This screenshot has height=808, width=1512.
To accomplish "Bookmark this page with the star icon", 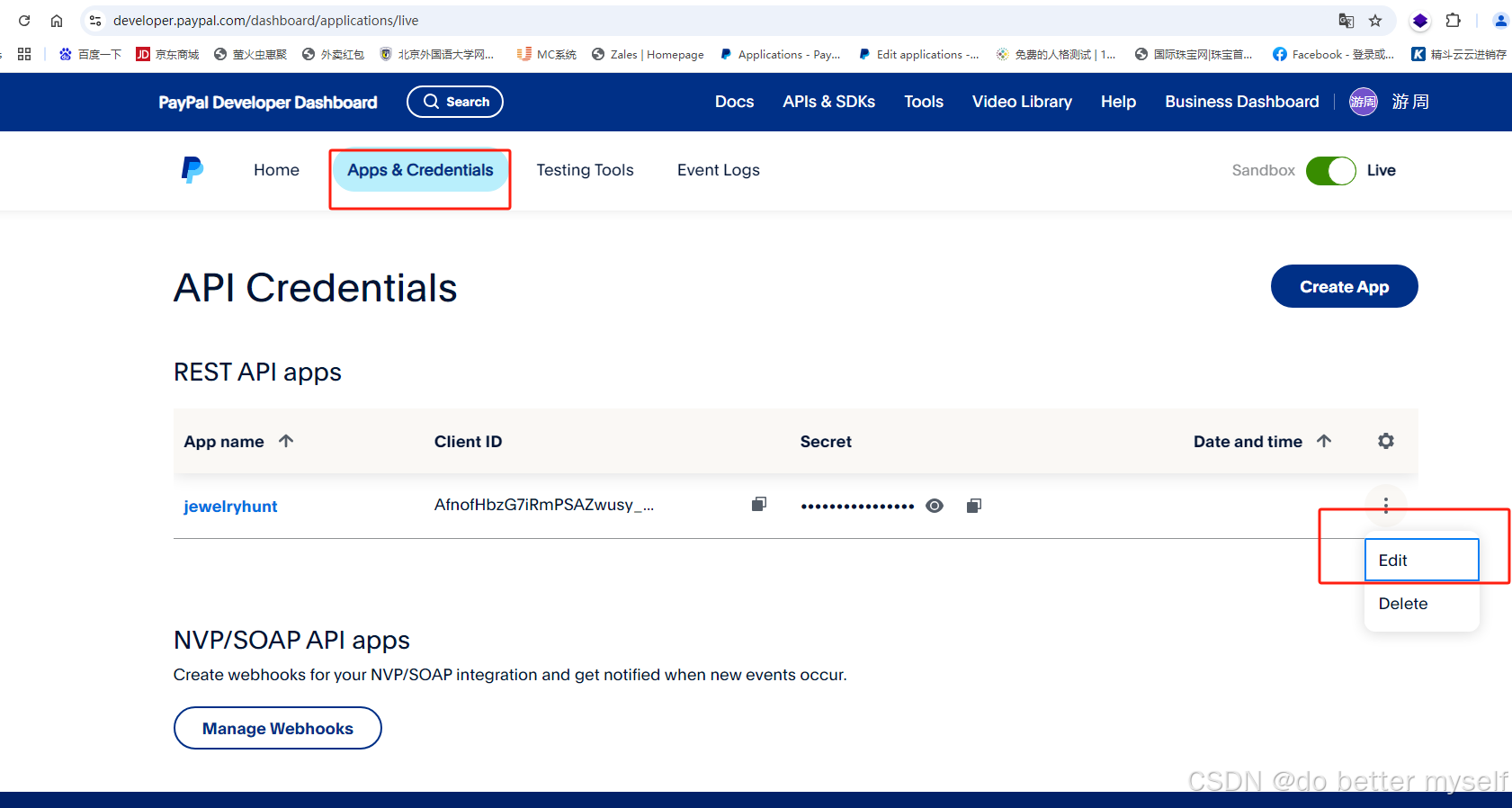I will pos(1375,21).
